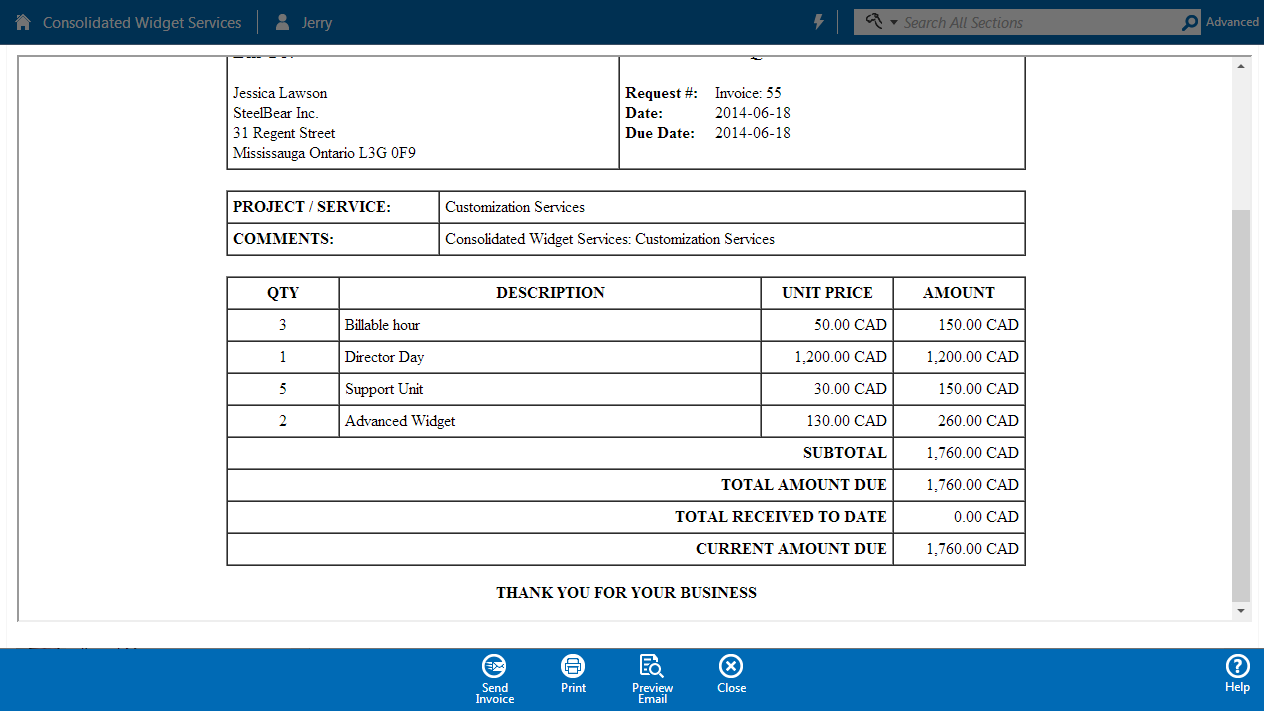Open the search section selector dropdown

coord(881,22)
